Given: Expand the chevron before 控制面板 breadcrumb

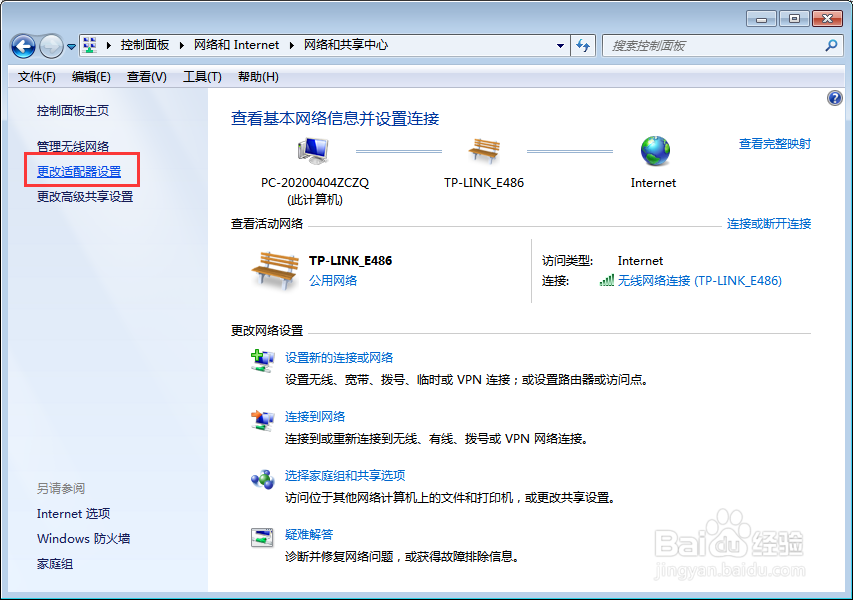Looking at the screenshot, I should click(109, 45).
